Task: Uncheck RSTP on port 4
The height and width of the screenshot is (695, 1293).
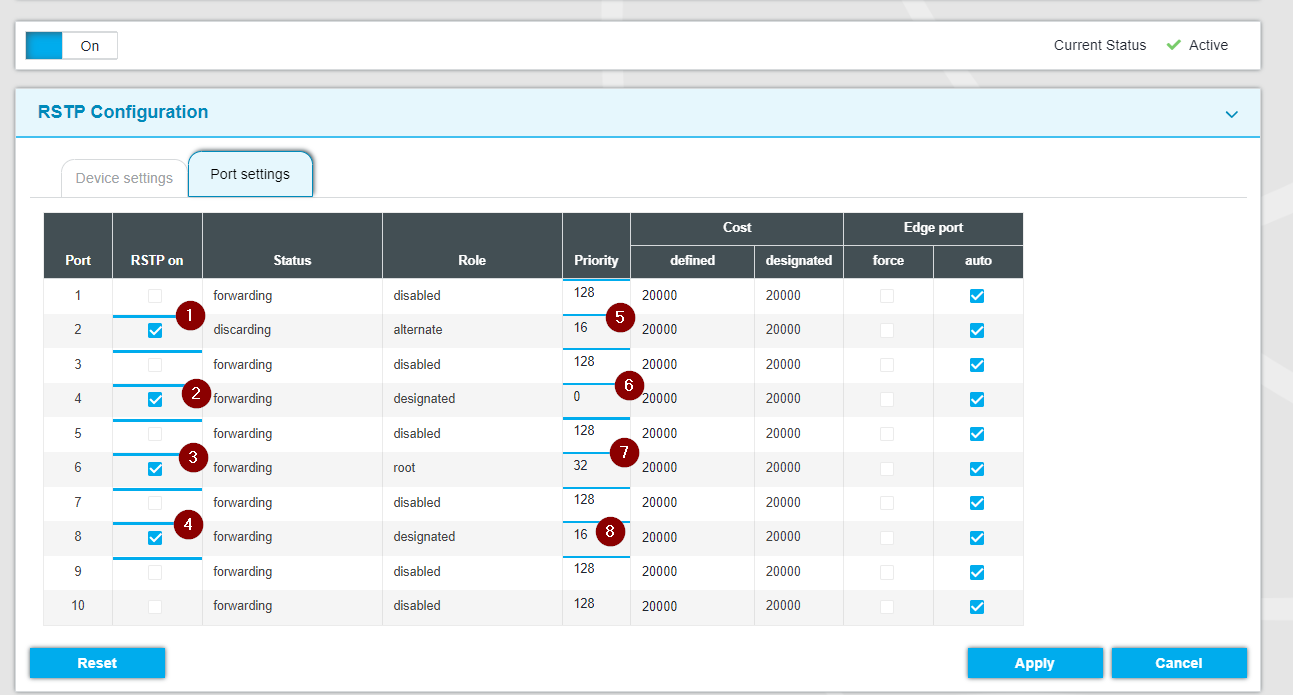Action: pyautogui.click(x=155, y=400)
